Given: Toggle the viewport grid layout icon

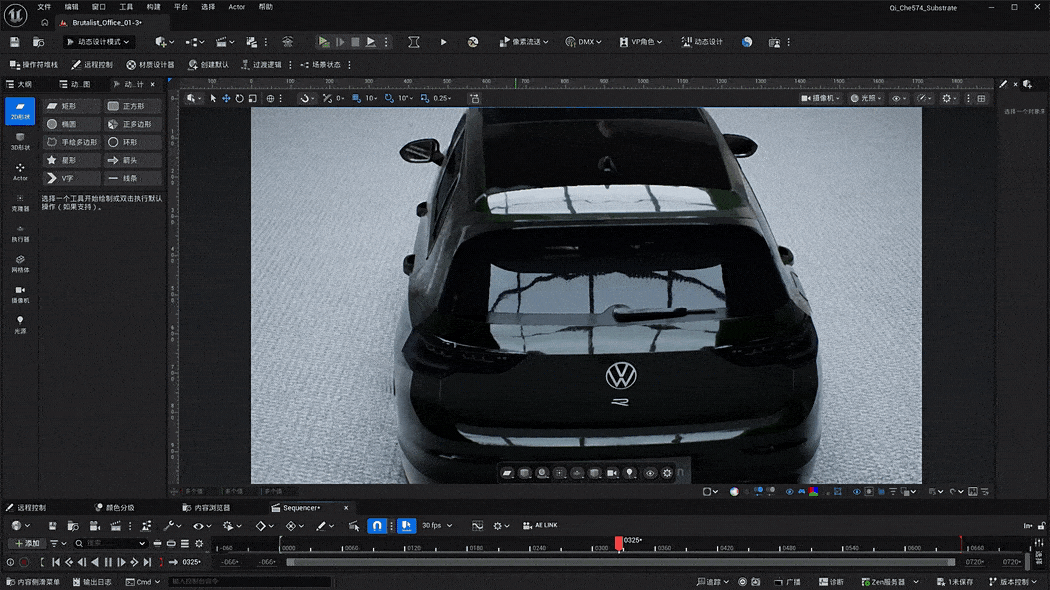Looking at the screenshot, I should (982, 98).
